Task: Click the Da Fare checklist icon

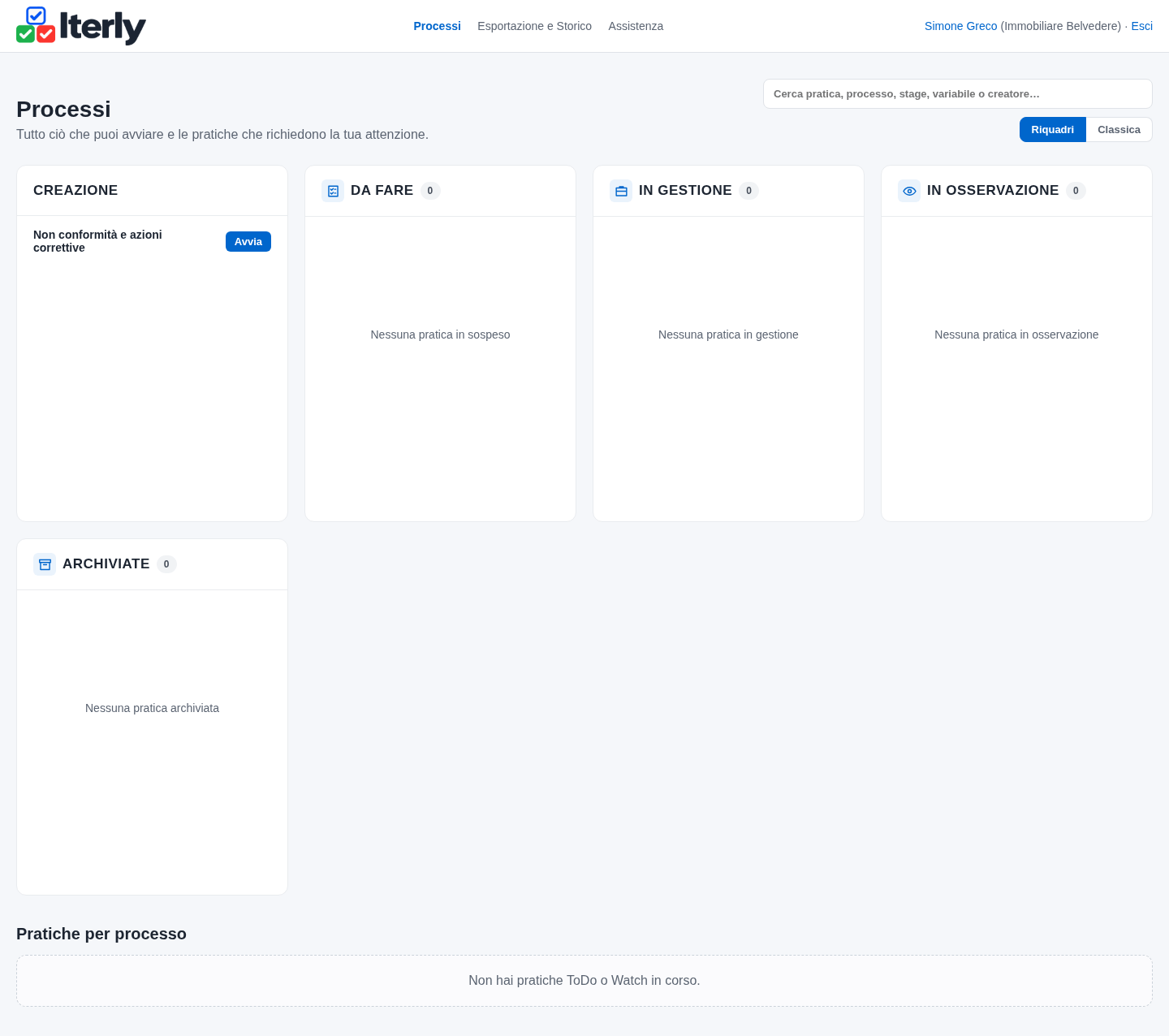Action: (333, 191)
